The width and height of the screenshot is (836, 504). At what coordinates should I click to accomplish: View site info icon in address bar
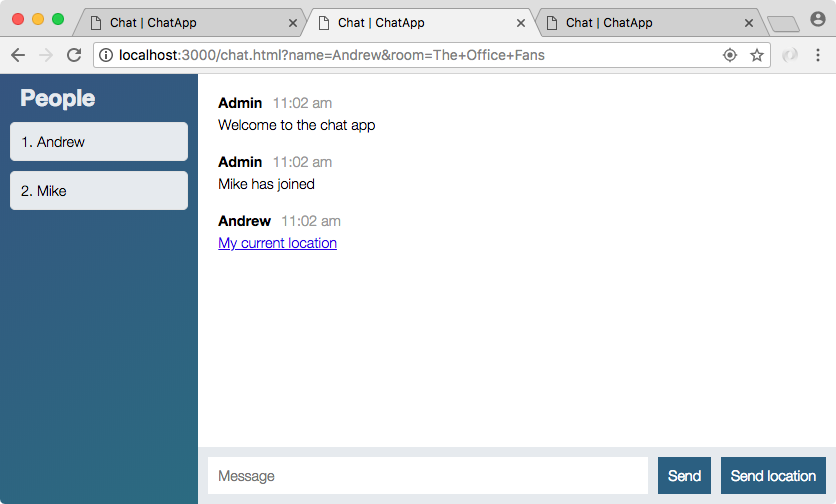point(106,55)
